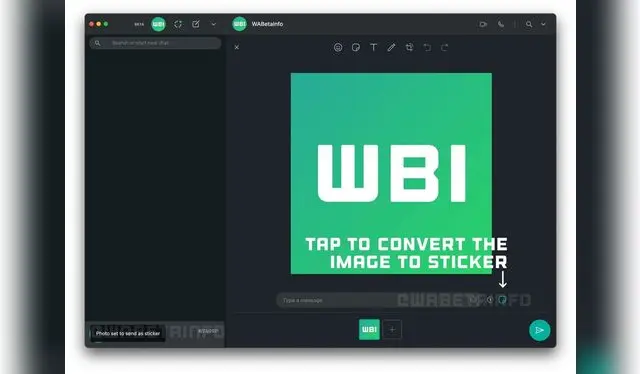
Task: Open the crop and rotate tool
Action: (409, 47)
